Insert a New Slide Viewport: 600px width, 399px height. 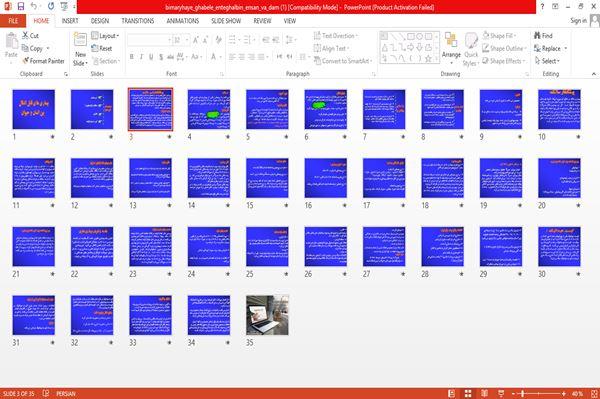[x=80, y=49]
